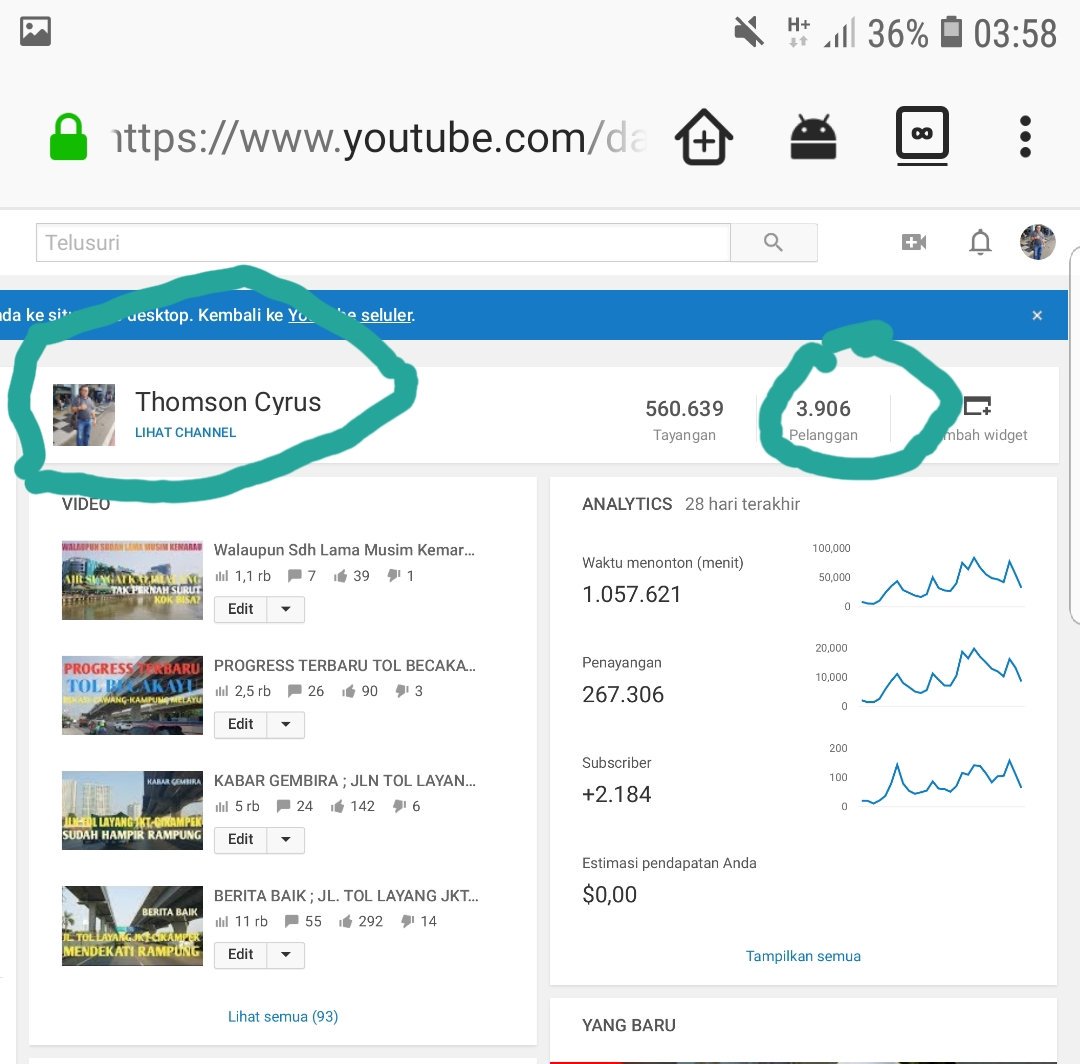Image resolution: width=1080 pixels, height=1064 pixels.
Task: Open the BERITA BAIK video thumbnail
Action: pos(132,926)
